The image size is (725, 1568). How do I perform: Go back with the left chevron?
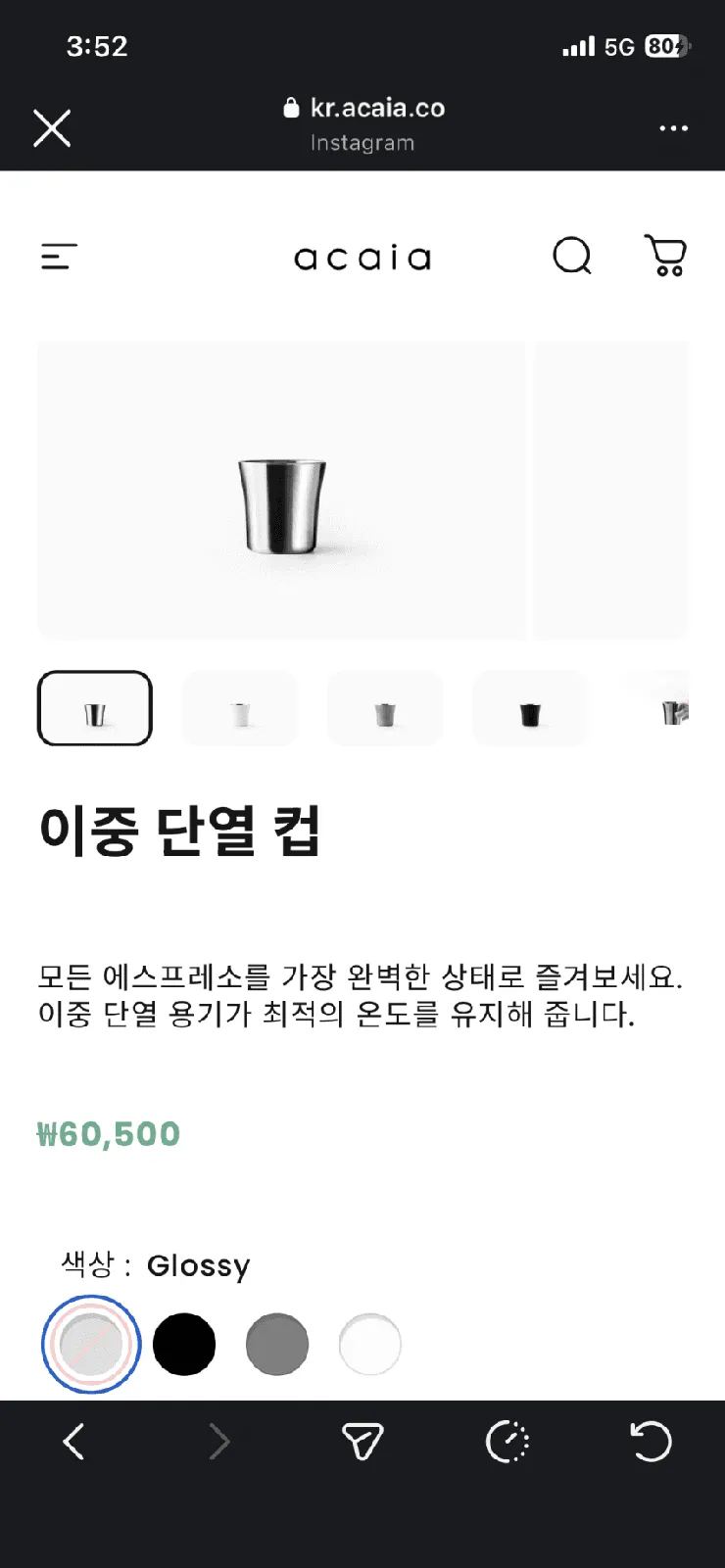pos(73,1442)
